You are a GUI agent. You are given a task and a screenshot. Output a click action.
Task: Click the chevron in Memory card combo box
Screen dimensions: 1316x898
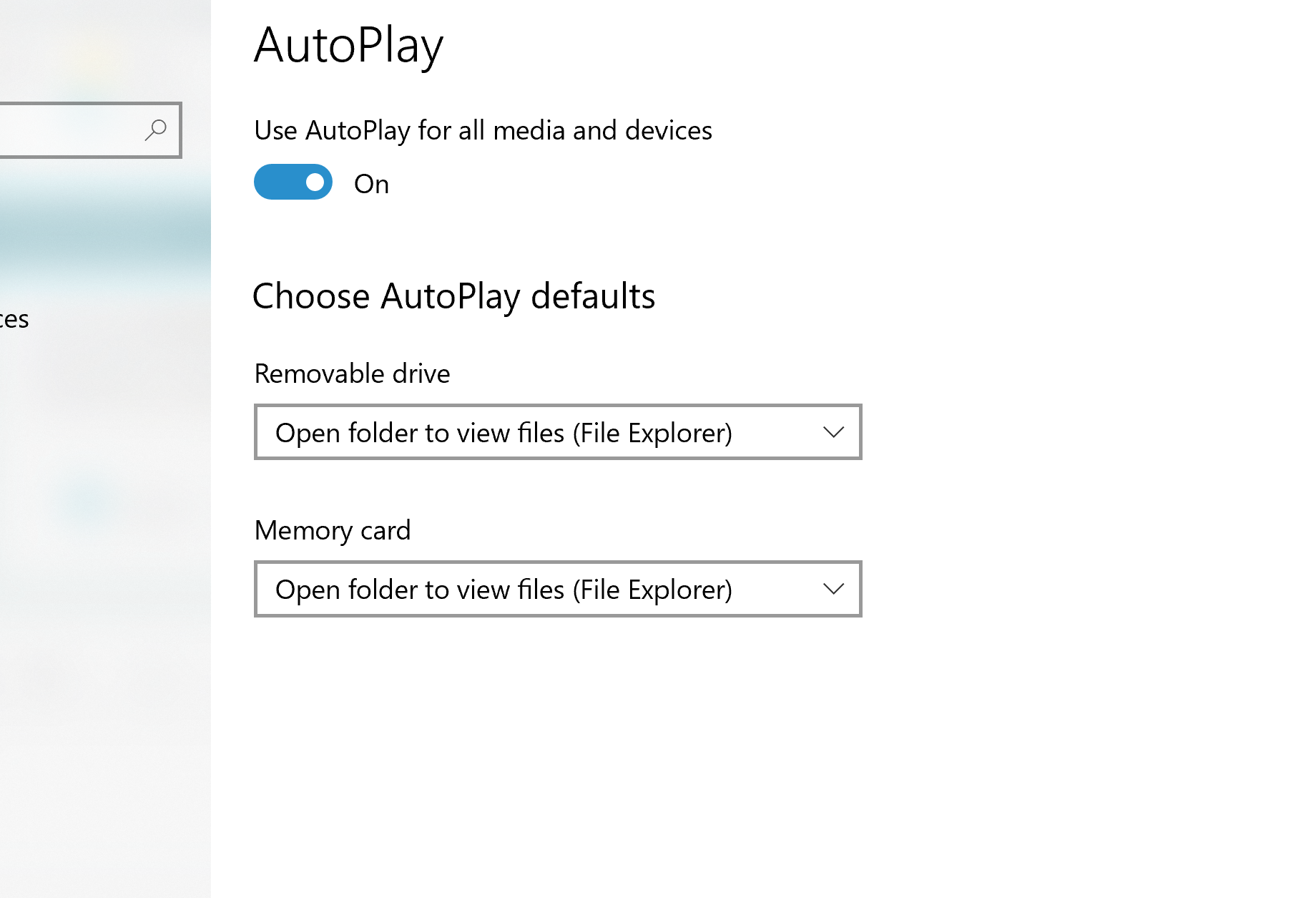[833, 589]
